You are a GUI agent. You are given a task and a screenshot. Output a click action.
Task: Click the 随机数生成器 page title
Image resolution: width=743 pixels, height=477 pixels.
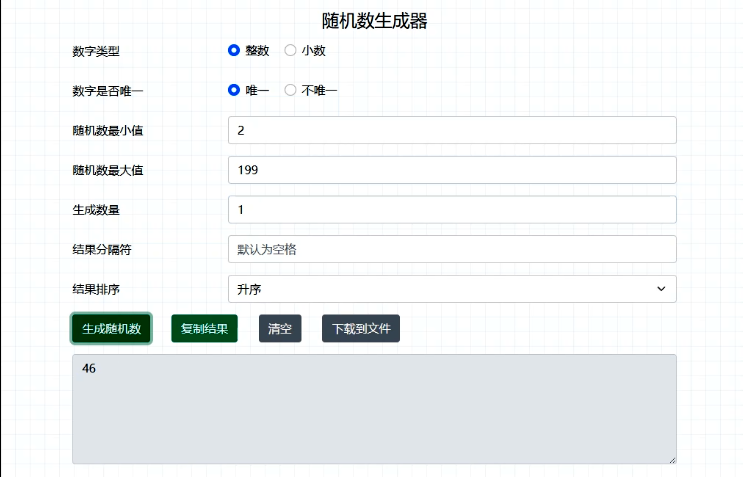[375, 21]
